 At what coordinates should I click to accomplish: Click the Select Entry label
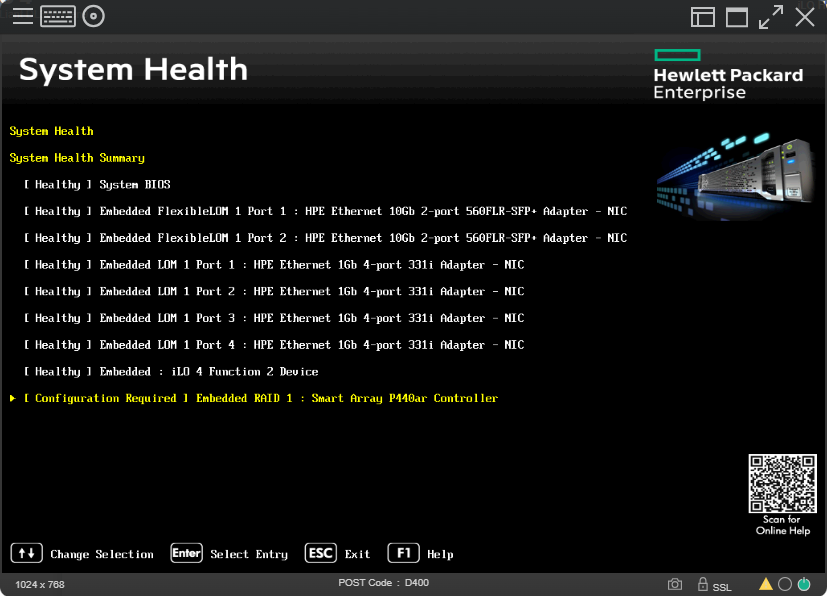[x=249, y=554]
